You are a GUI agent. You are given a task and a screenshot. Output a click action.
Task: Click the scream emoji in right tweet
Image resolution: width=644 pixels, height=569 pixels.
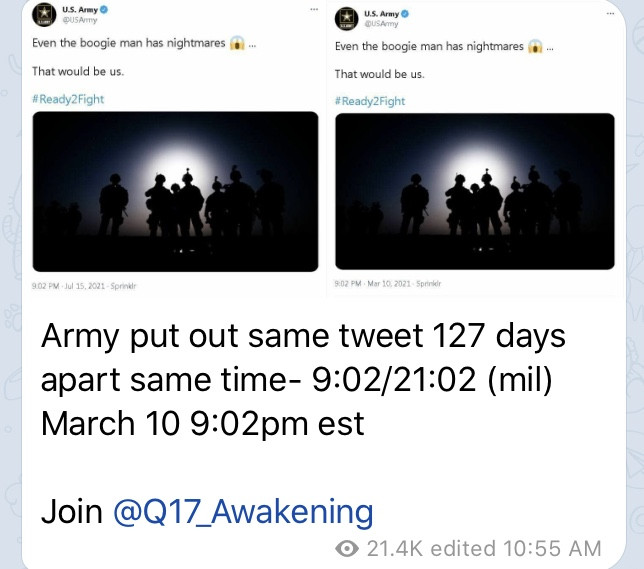click(535, 46)
